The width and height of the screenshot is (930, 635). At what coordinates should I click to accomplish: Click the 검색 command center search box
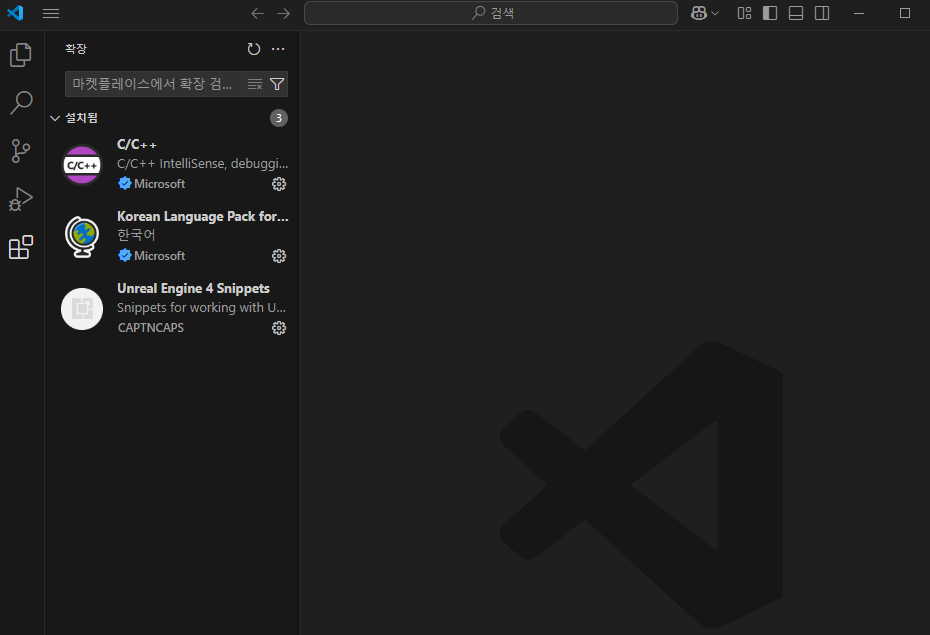(x=491, y=13)
